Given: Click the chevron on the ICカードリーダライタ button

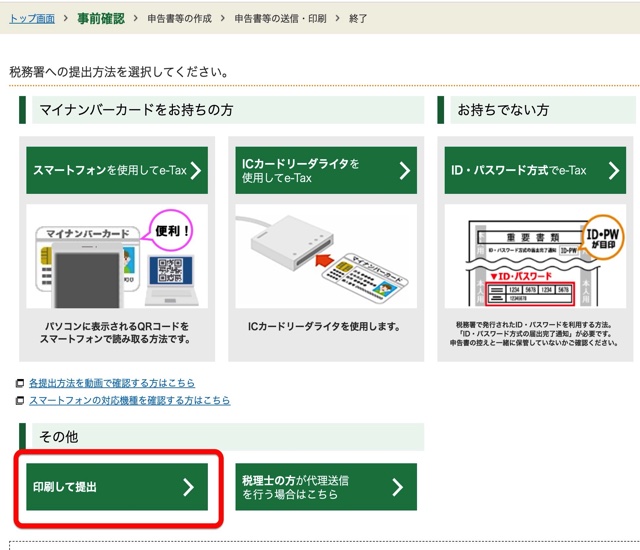Looking at the screenshot, I should [405, 171].
